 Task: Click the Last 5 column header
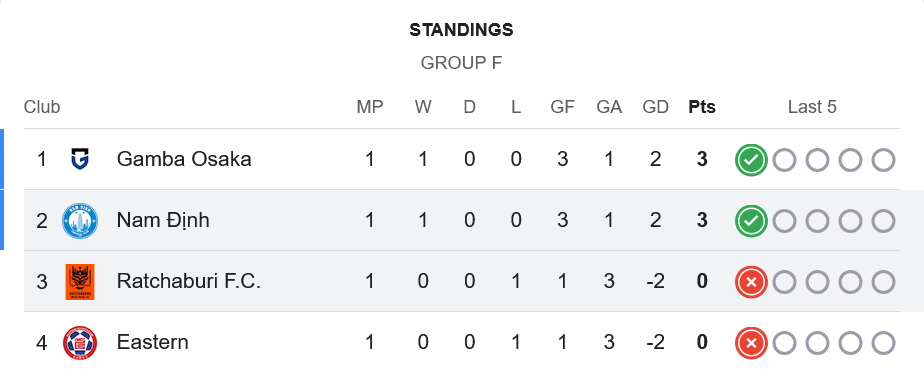[812, 107]
